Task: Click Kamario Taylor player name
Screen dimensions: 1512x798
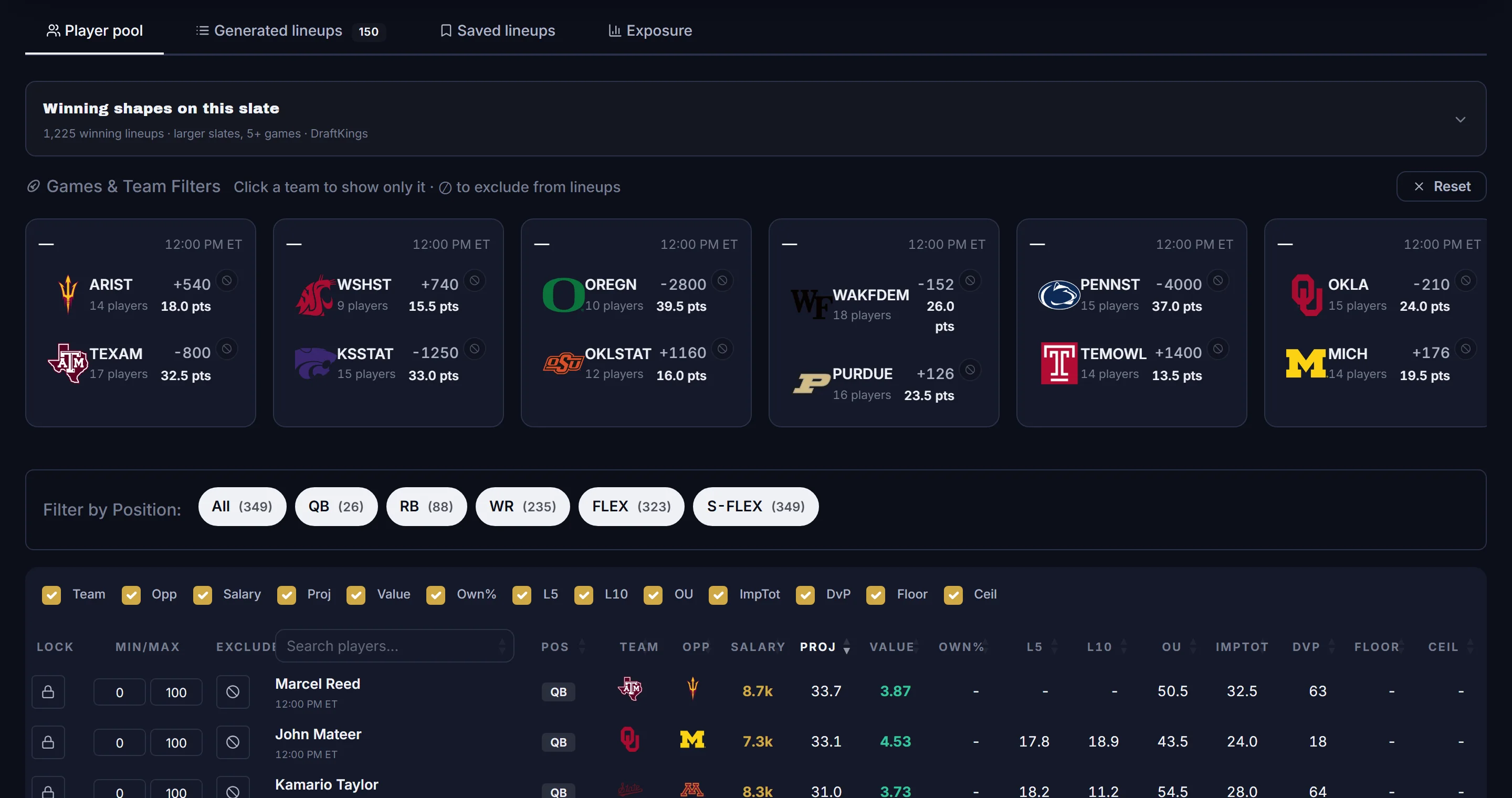Action: pyautogui.click(x=327, y=784)
